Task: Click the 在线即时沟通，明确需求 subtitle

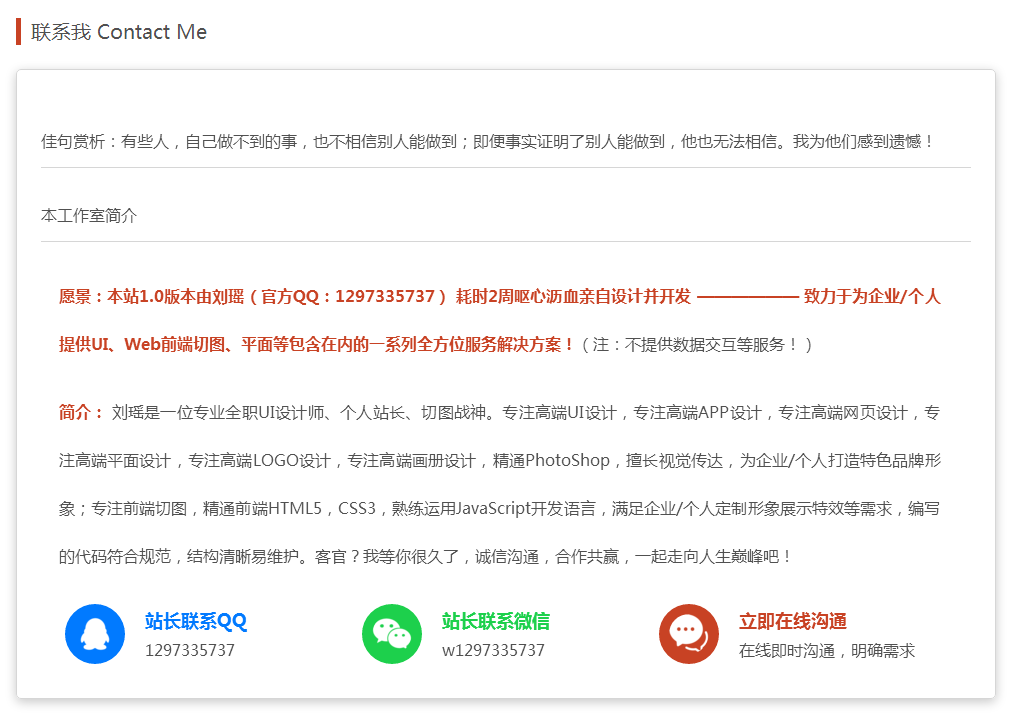Action: (x=826, y=650)
